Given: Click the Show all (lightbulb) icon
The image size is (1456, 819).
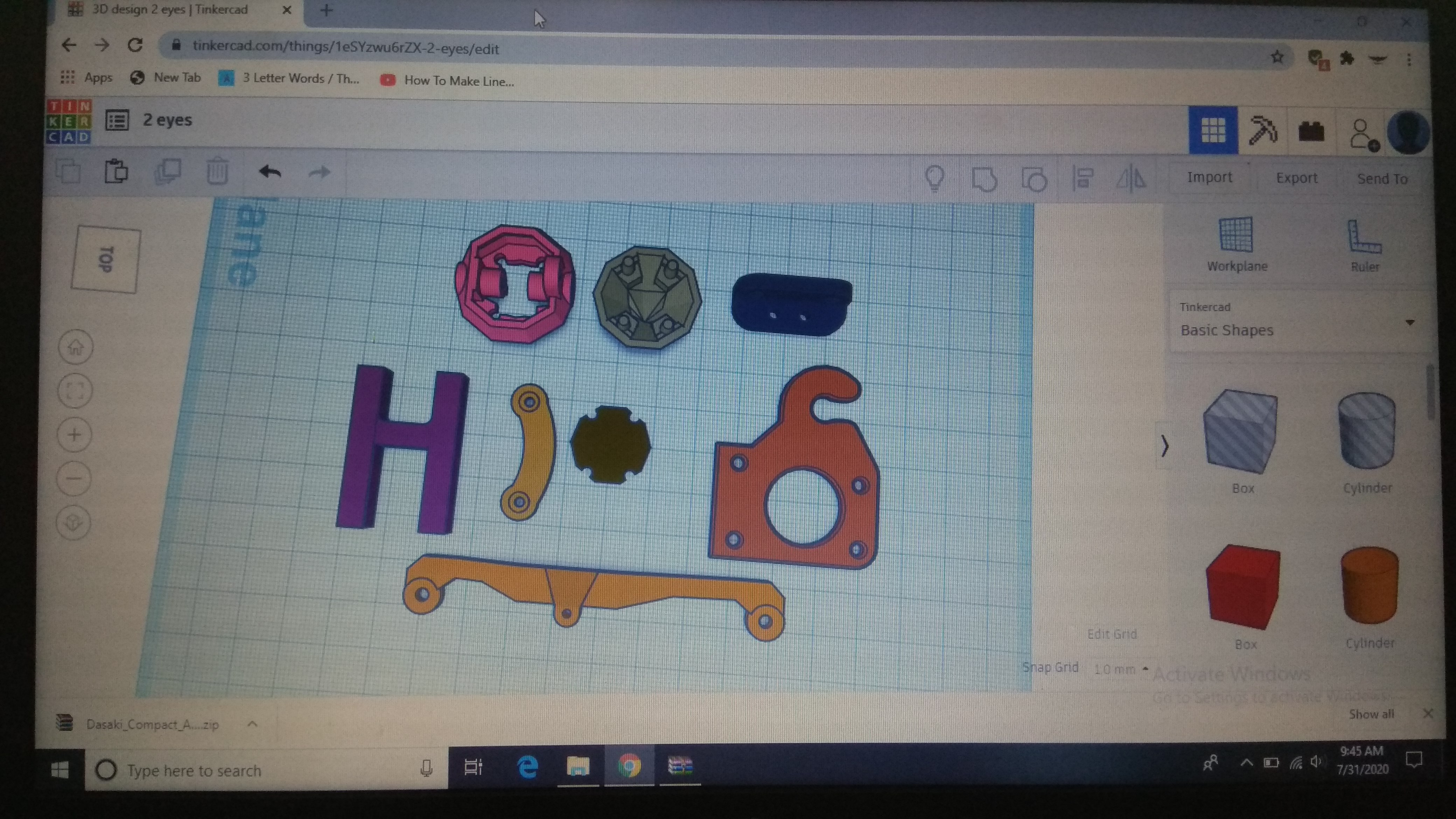Looking at the screenshot, I should pos(934,178).
